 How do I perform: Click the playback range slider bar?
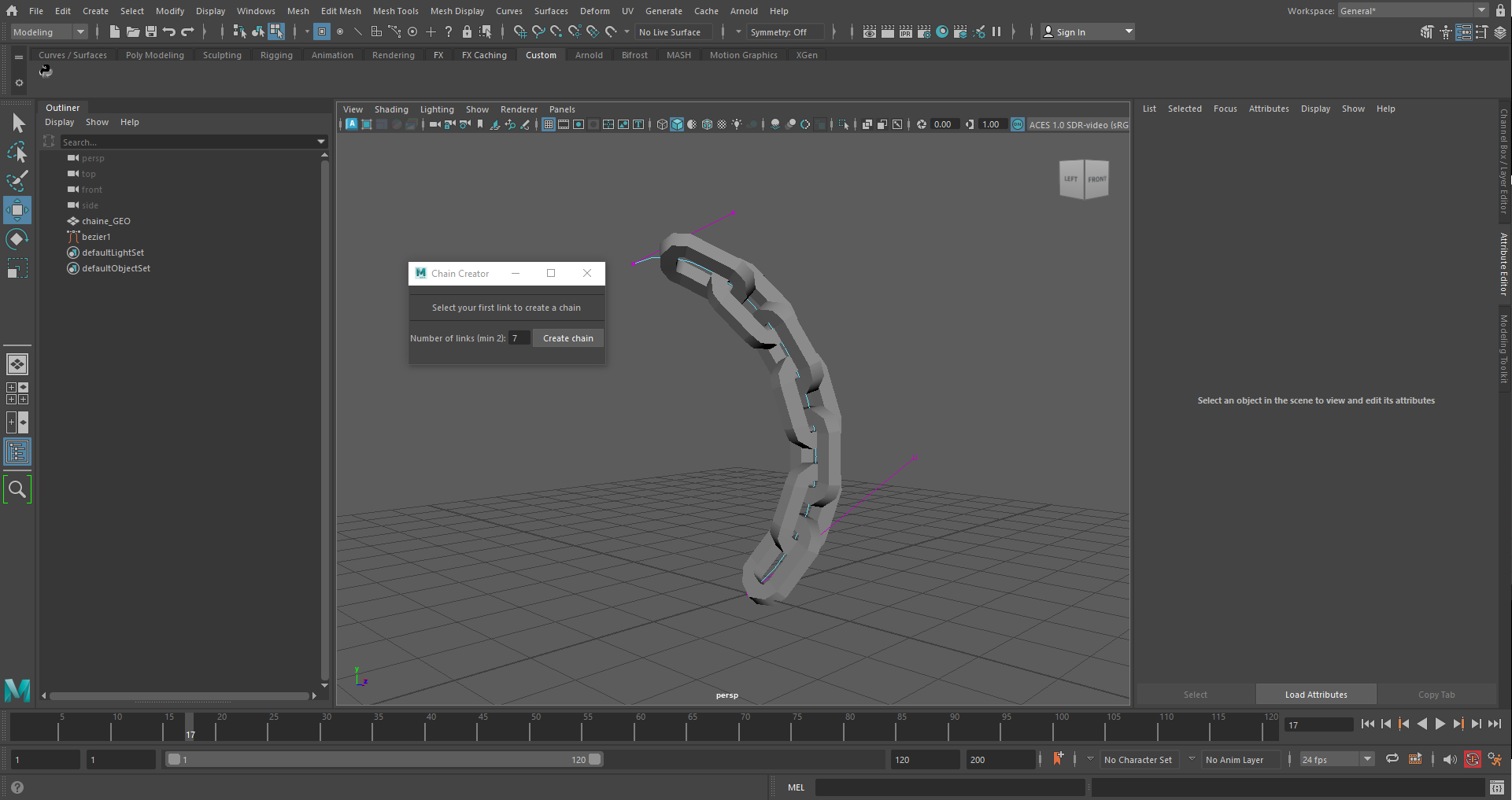(x=384, y=759)
